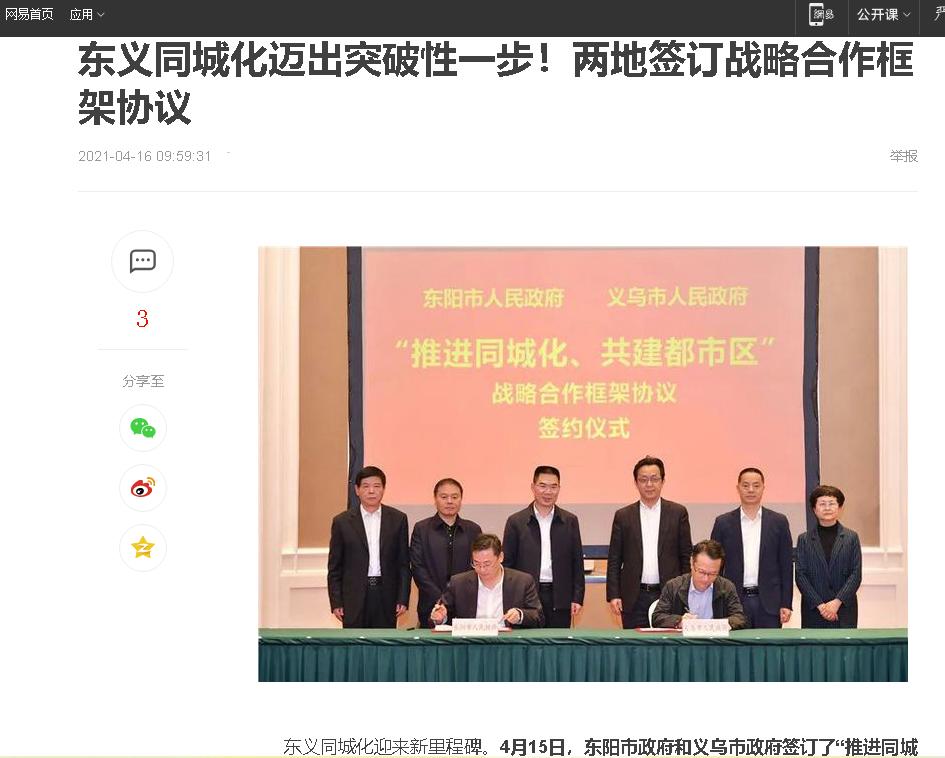The width and height of the screenshot is (945, 758).
Task: Click the 举报 report link
Action: click(x=903, y=156)
